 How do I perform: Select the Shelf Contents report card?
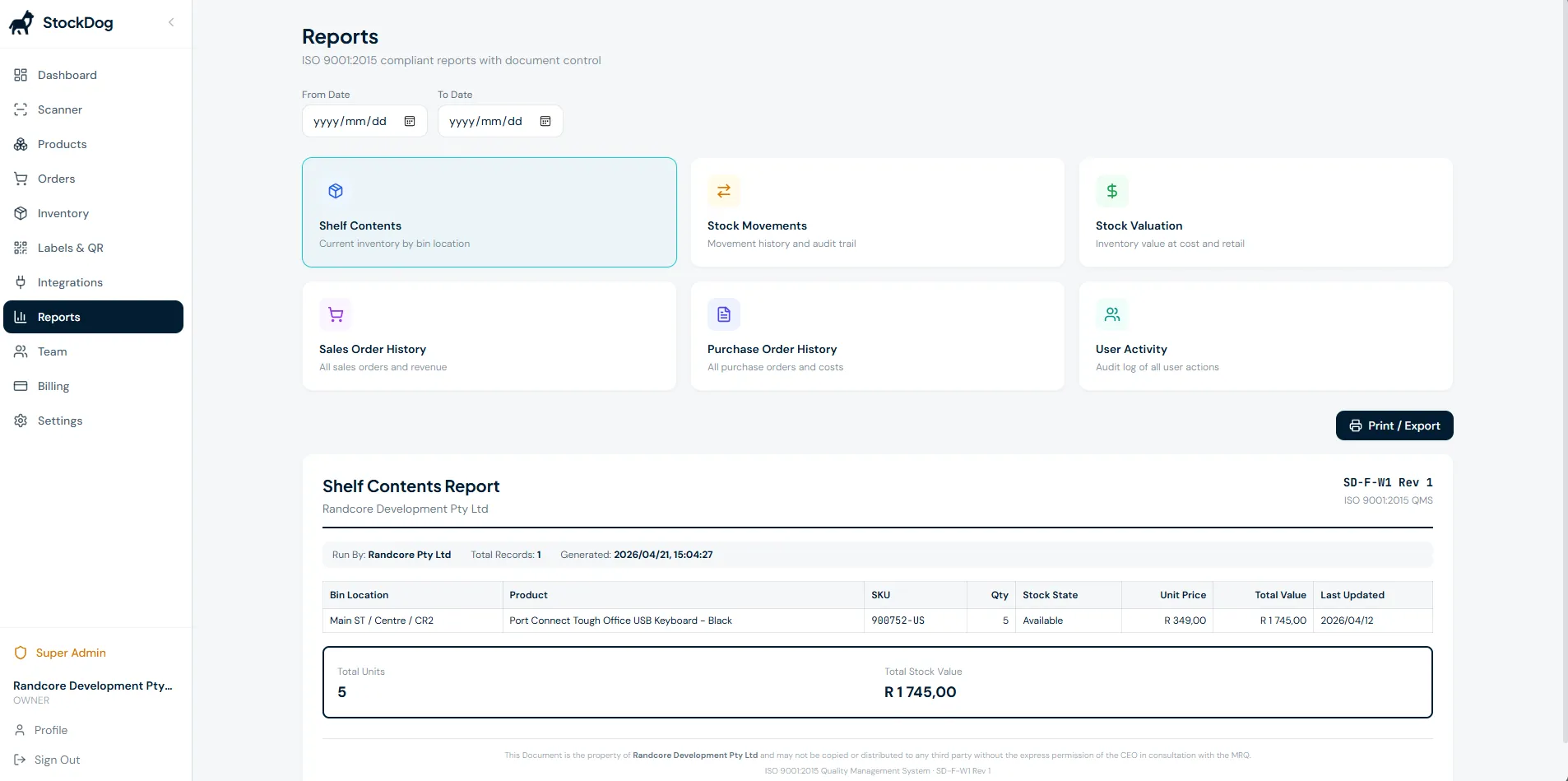489,212
